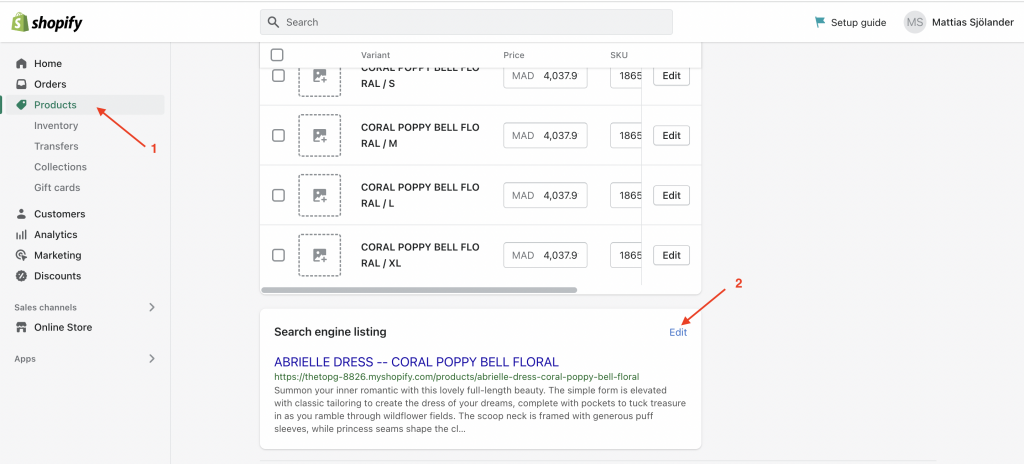Go to Inventory in sidebar
This screenshot has width=1024, height=464.
(56, 125)
